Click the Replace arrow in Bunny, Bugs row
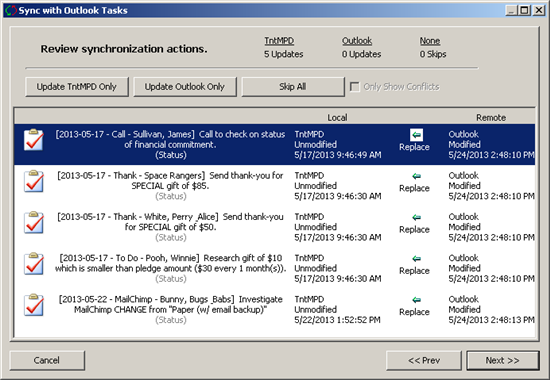 [x=416, y=300]
